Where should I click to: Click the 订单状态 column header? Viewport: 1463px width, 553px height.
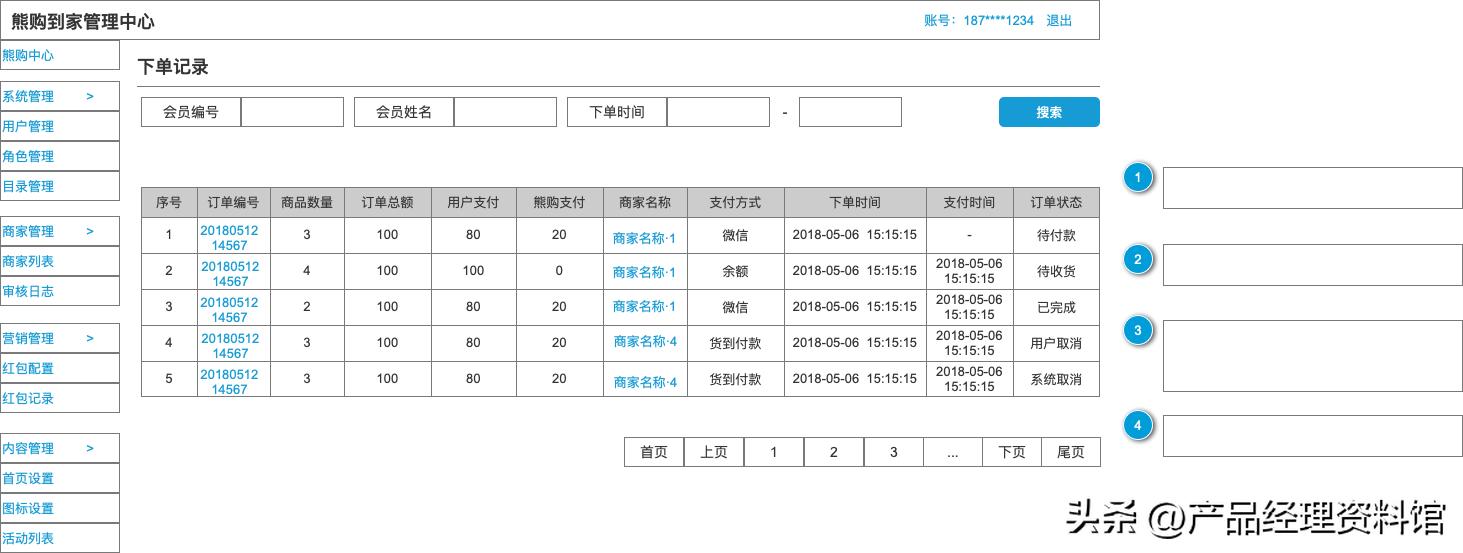[x=1056, y=202]
